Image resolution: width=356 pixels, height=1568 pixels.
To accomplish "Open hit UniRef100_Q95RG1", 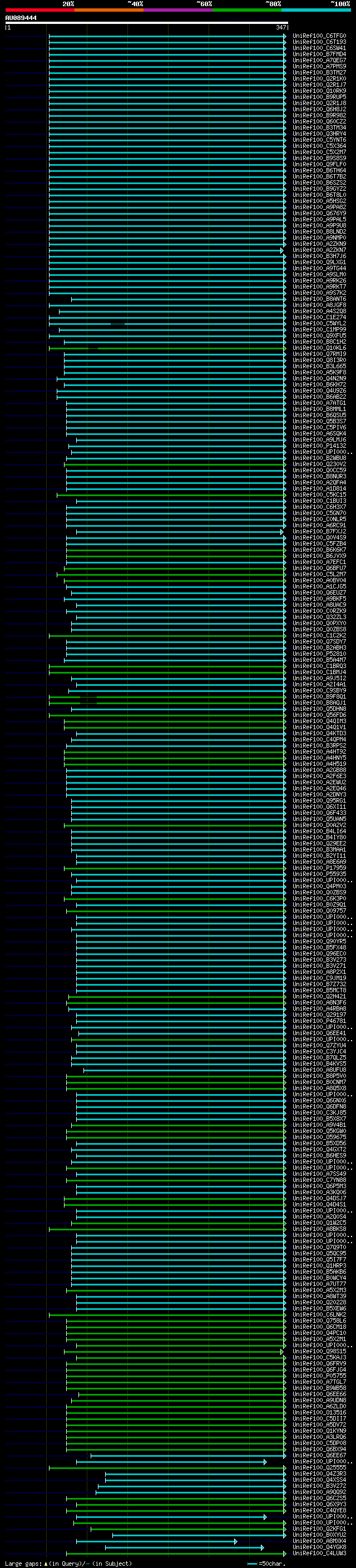I will [x=319, y=800].
